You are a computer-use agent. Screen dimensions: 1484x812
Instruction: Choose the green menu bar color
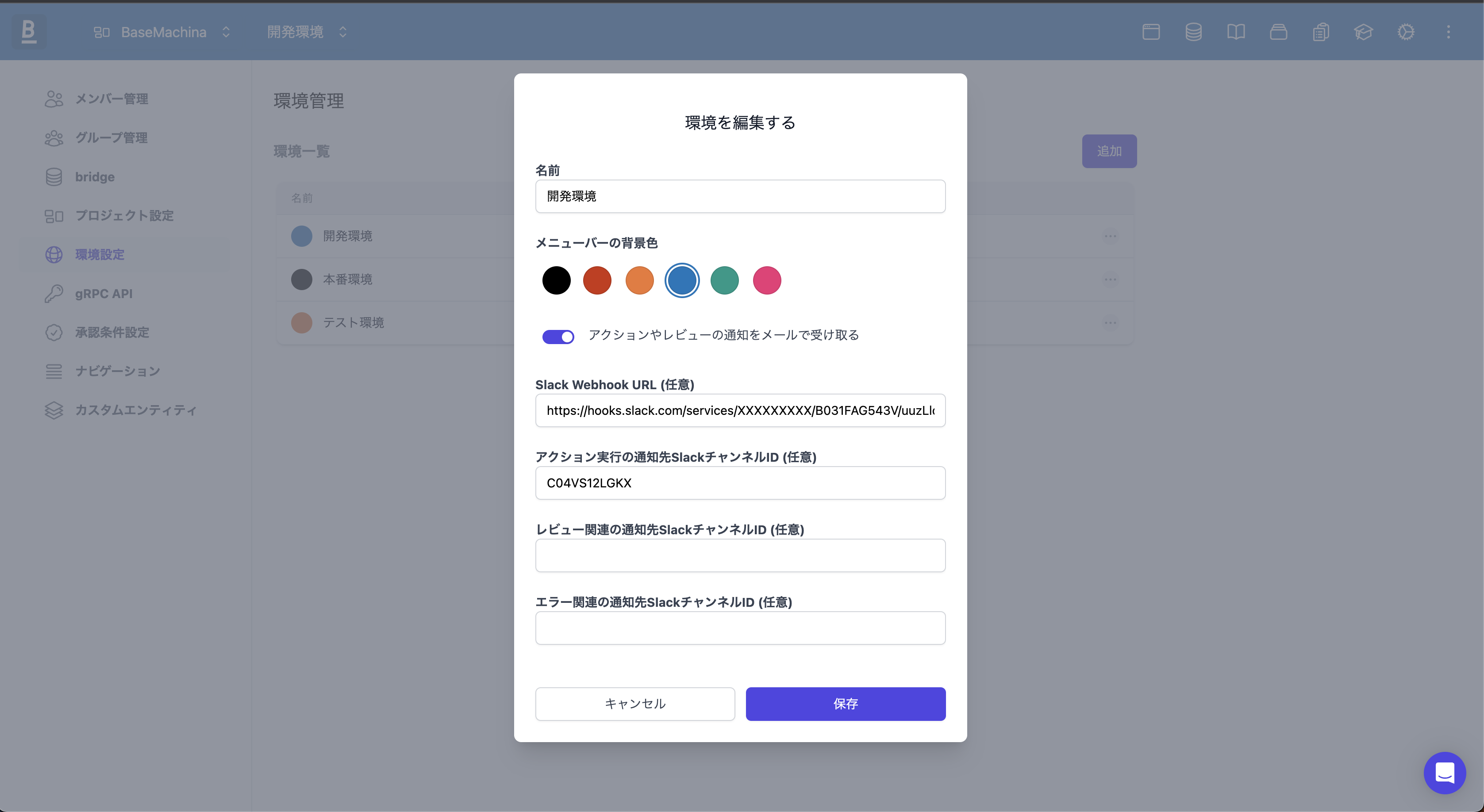tap(724, 280)
